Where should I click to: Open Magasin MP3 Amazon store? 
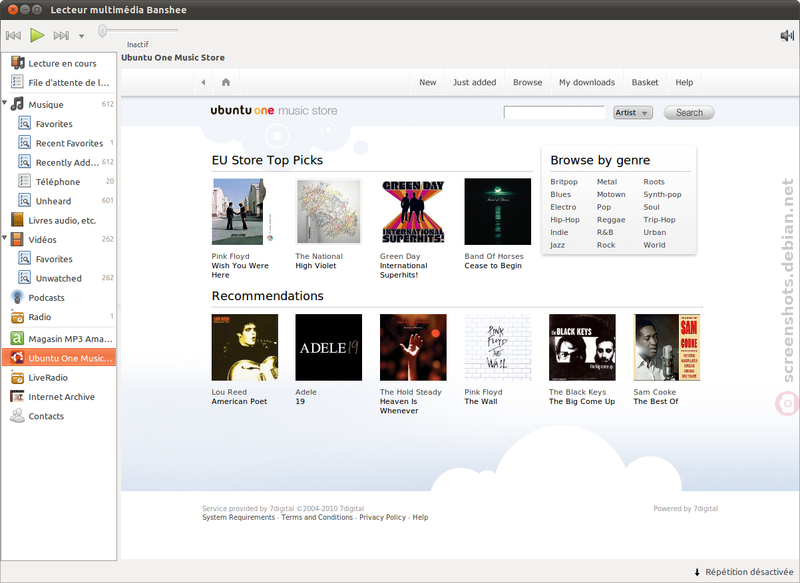pos(59,339)
